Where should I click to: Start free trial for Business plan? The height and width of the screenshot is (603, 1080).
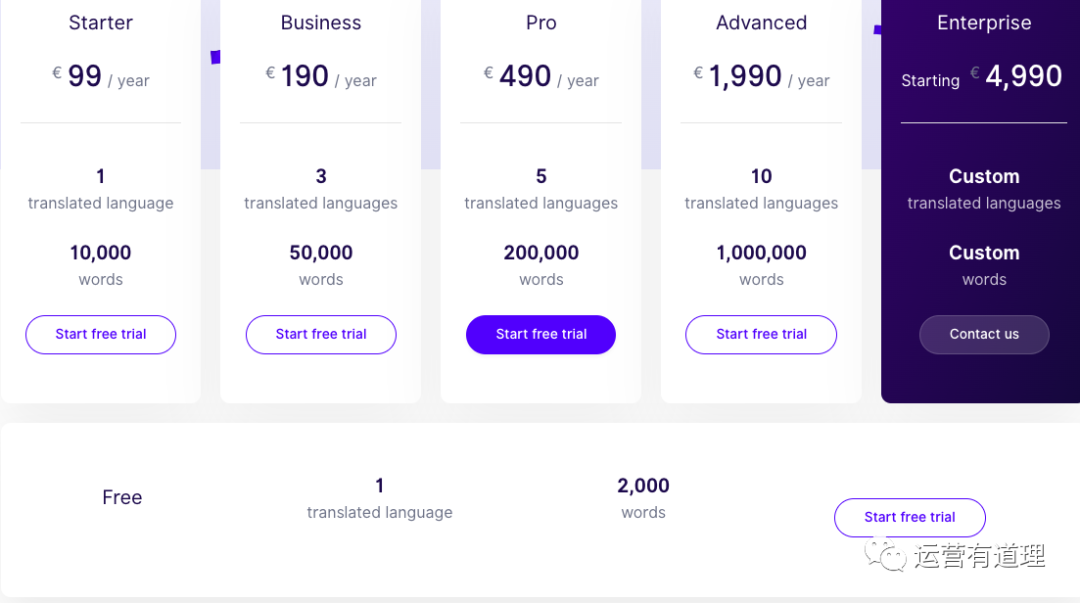(x=321, y=334)
